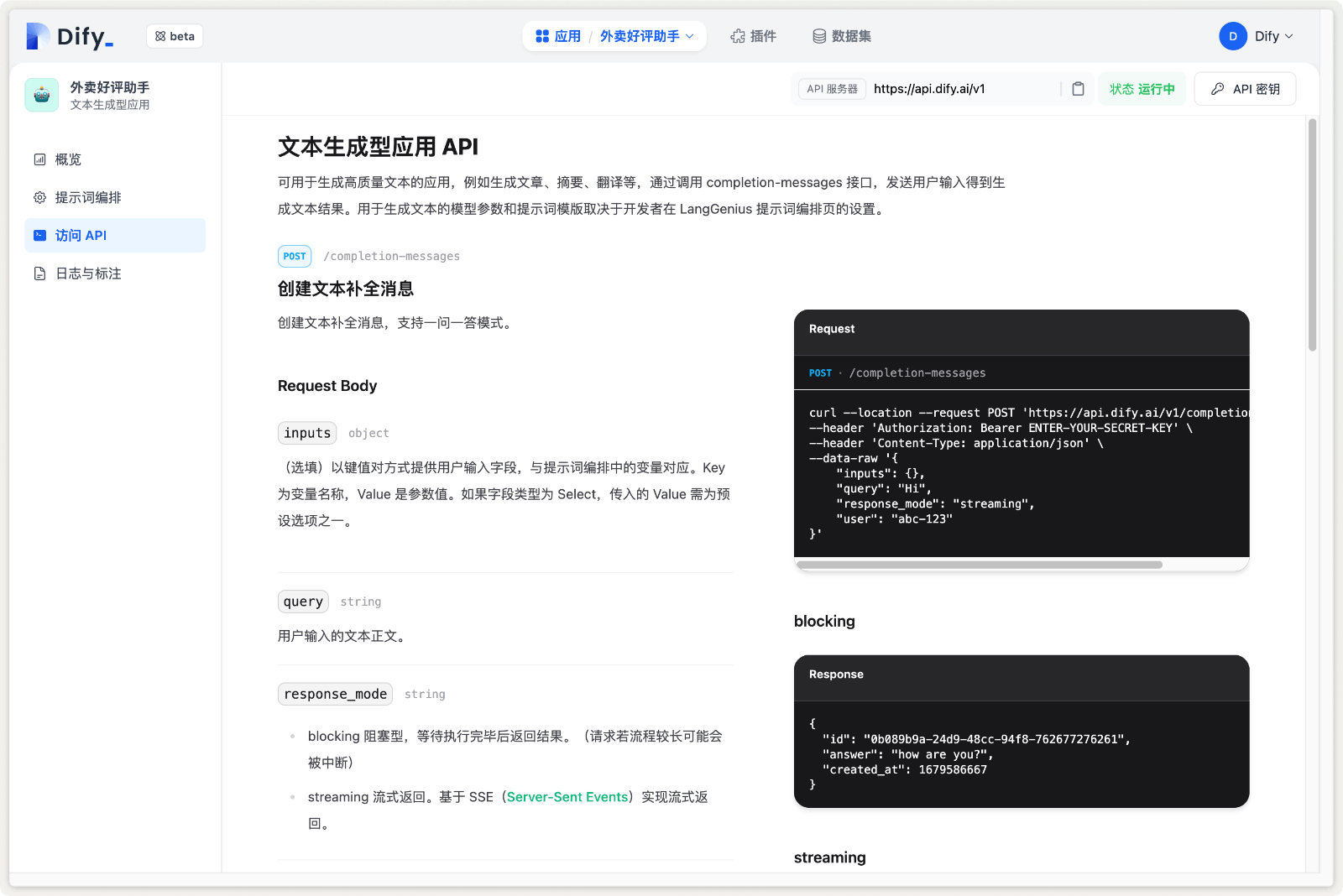Viewport: 1343px width, 896px height.
Task: Click the API 服务器 label
Action: click(832, 89)
